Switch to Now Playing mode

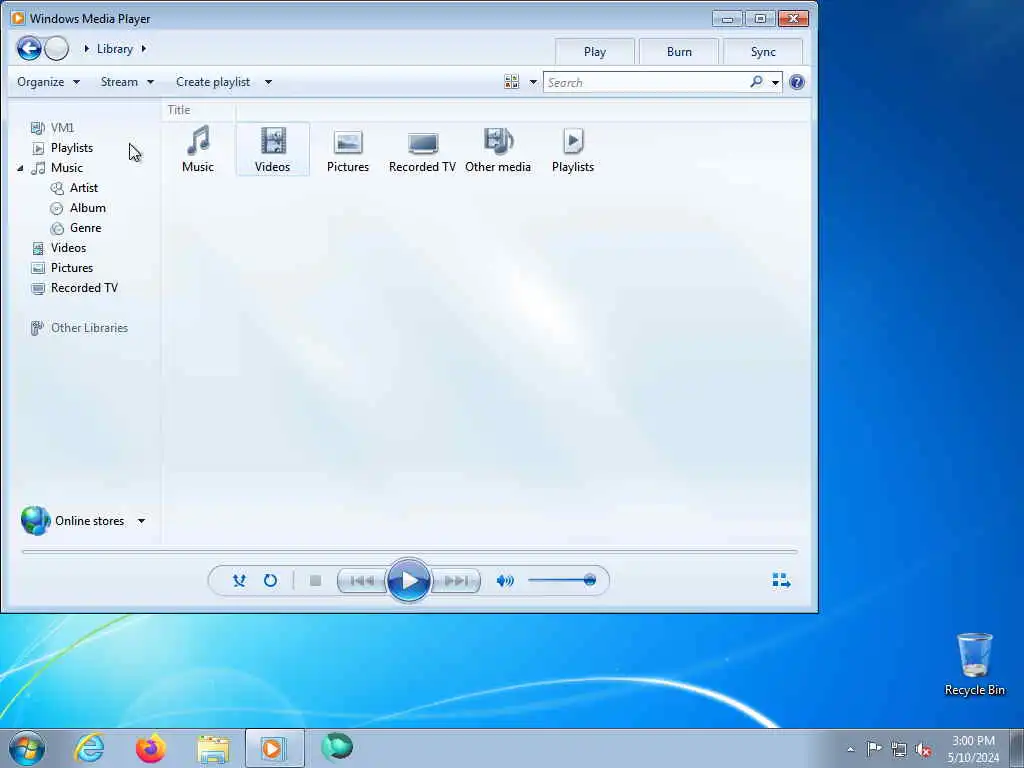pos(781,581)
